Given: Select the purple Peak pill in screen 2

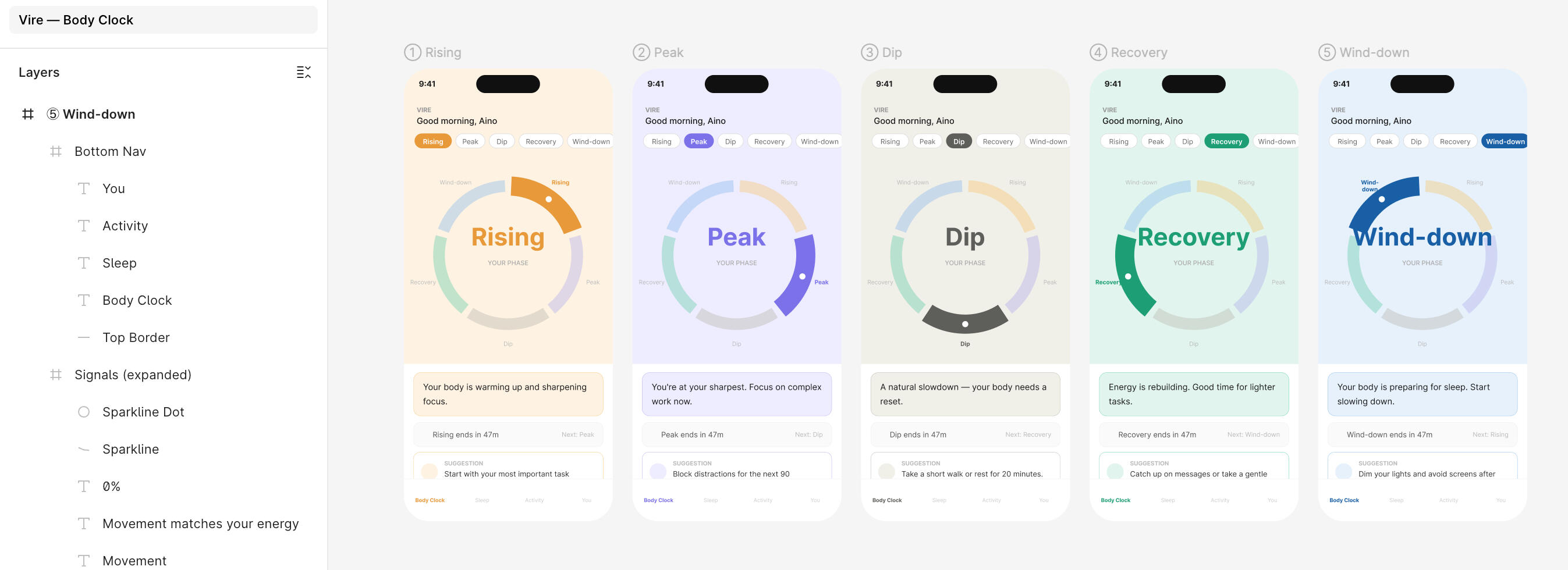Looking at the screenshot, I should click(x=698, y=142).
